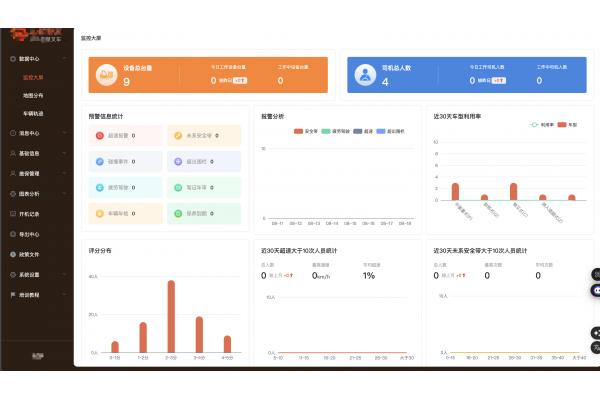Open 地图分布 in the sidebar
This screenshot has height=400, width=600.
tap(33, 95)
